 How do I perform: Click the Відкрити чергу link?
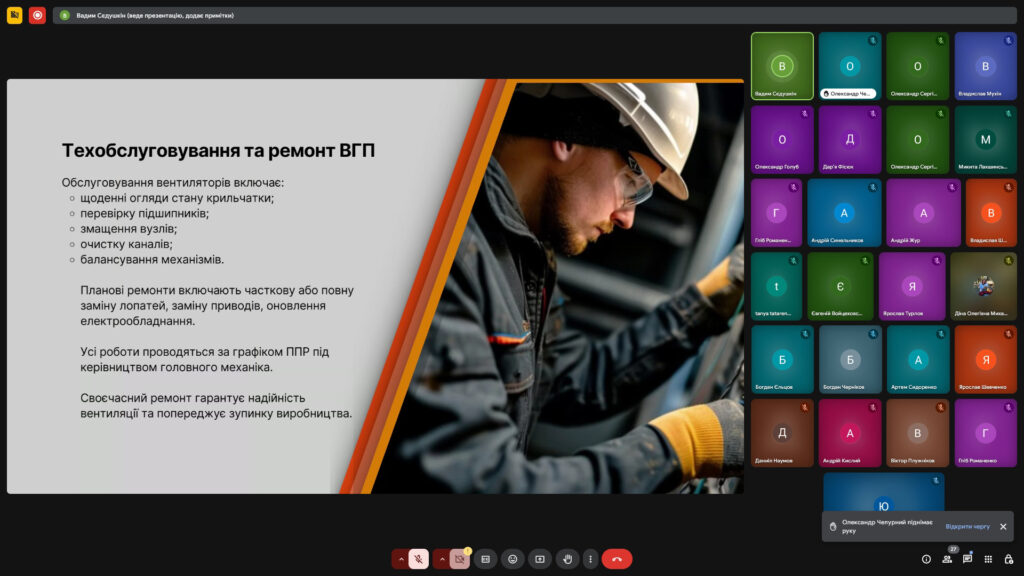pyautogui.click(x=967, y=526)
